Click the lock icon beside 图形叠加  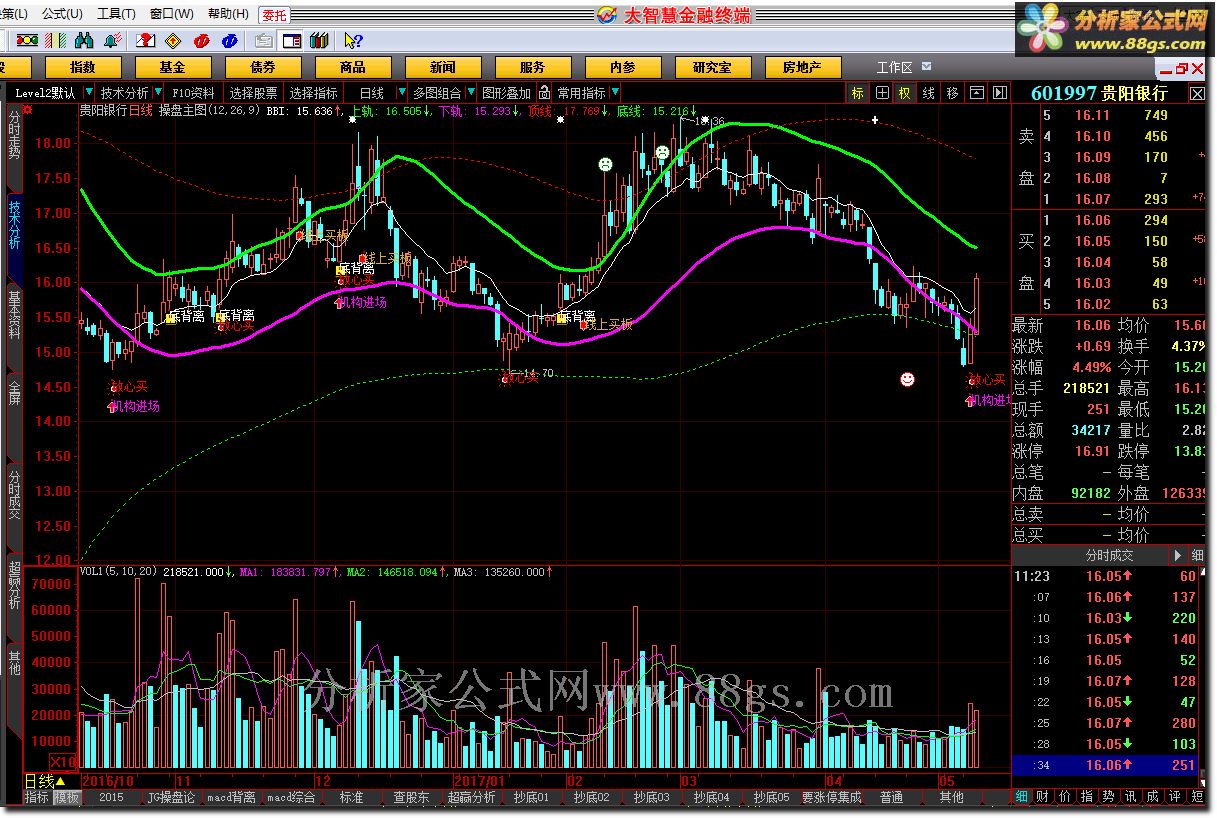pyautogui.click(x=545, y=93)
